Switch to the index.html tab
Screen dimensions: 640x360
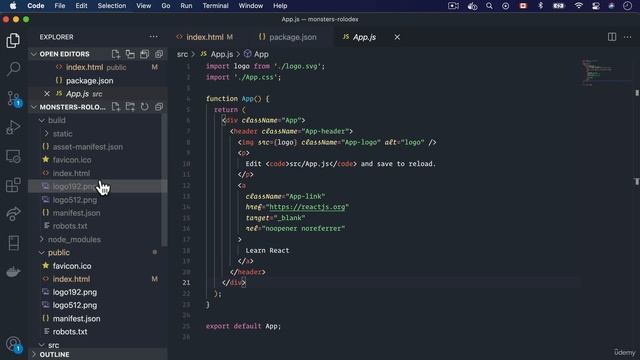[x=204, y=37]
